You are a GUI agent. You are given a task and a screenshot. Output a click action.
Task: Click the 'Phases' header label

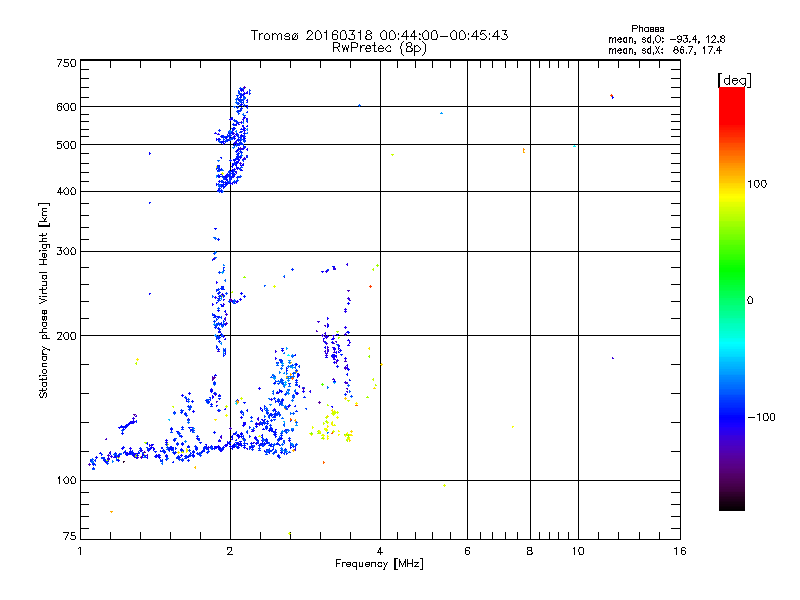coord(647,29)
